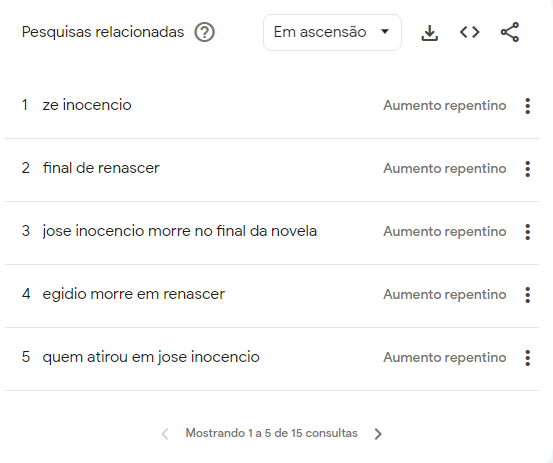
Task: Open query jose inocencio morre no final
Action: click(x=180, y=231)
